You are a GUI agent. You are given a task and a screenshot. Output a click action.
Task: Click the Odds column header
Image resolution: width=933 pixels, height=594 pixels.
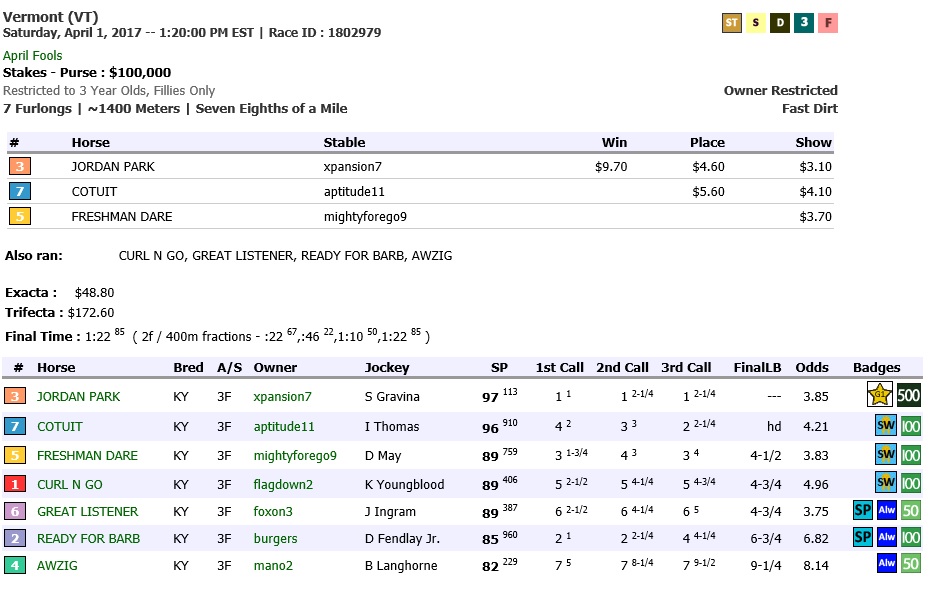[812, 367]
